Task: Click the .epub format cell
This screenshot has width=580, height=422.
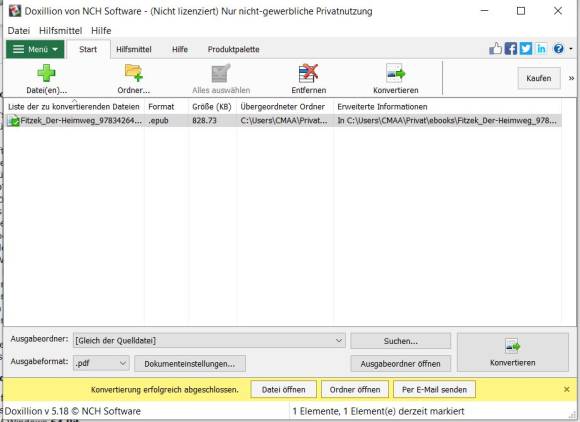Action: coord(158,121)
